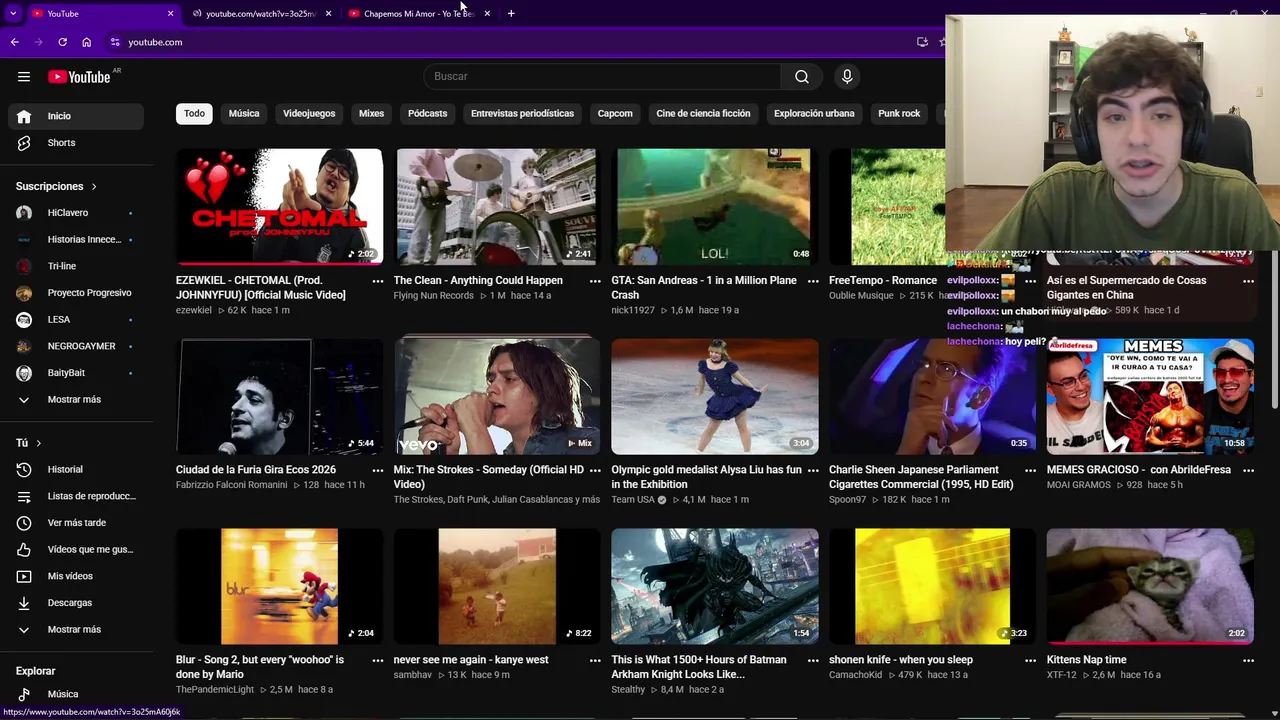
Task: Select the Punk rock filter chip
Action: (x=899, y=113)
